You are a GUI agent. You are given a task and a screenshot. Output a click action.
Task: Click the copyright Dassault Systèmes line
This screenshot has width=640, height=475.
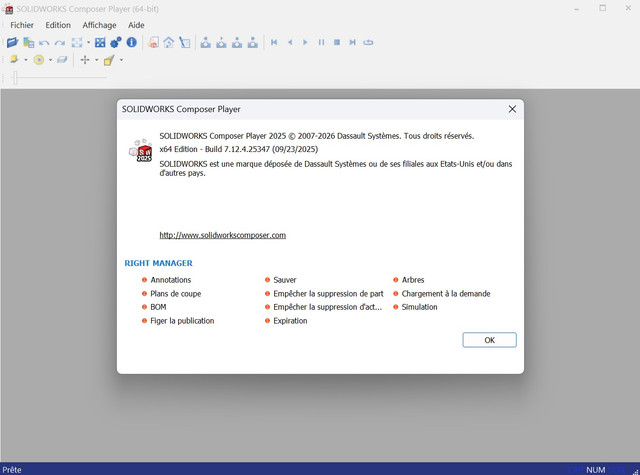coord(317,136)
